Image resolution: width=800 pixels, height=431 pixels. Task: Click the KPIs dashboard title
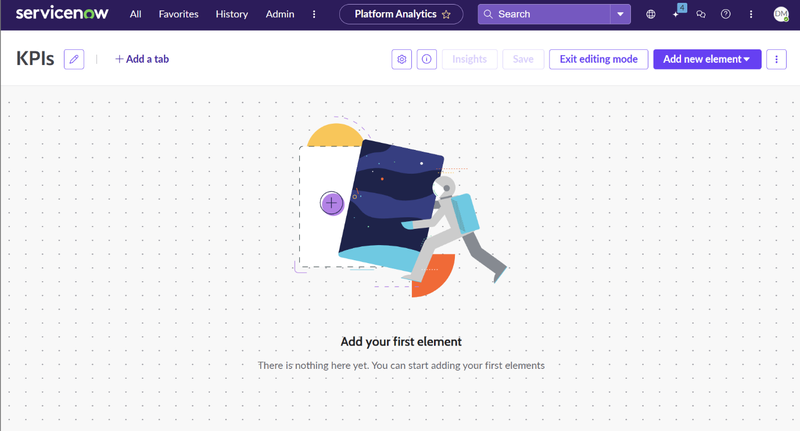[35, 59]
